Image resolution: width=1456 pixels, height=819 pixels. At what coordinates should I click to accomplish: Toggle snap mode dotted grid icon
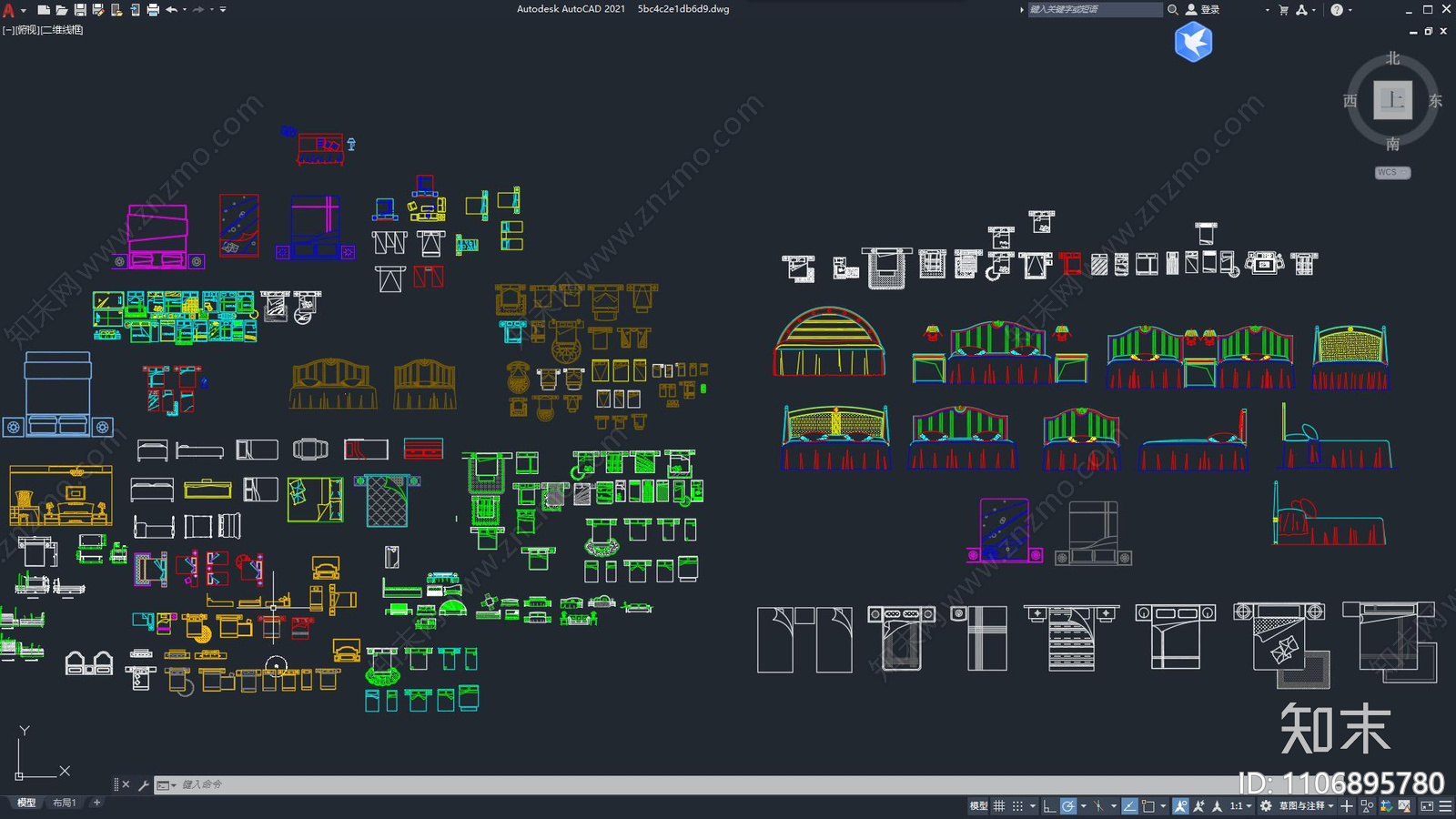click(1017, 806)
